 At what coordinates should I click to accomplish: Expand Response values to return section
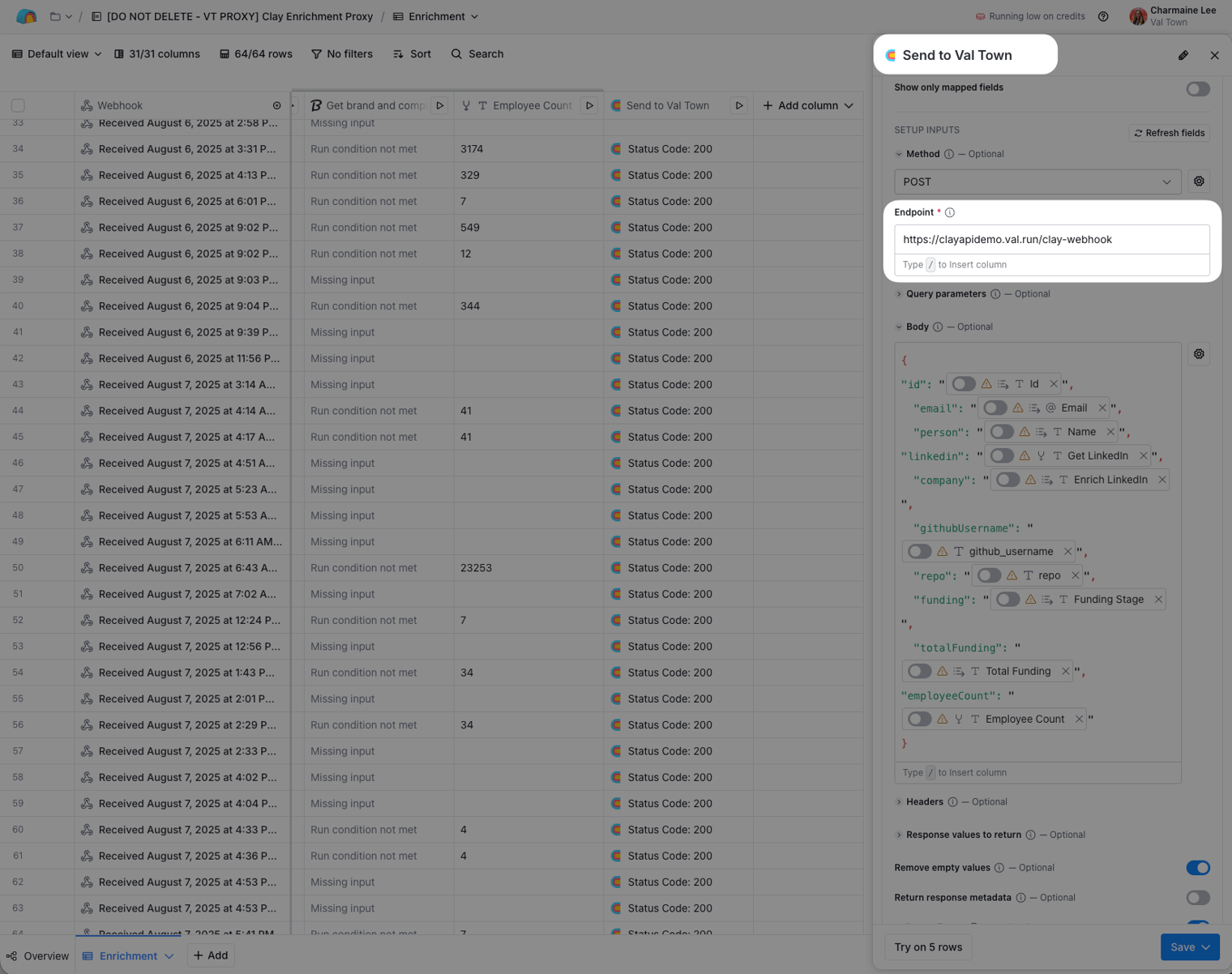coord(899,835)
